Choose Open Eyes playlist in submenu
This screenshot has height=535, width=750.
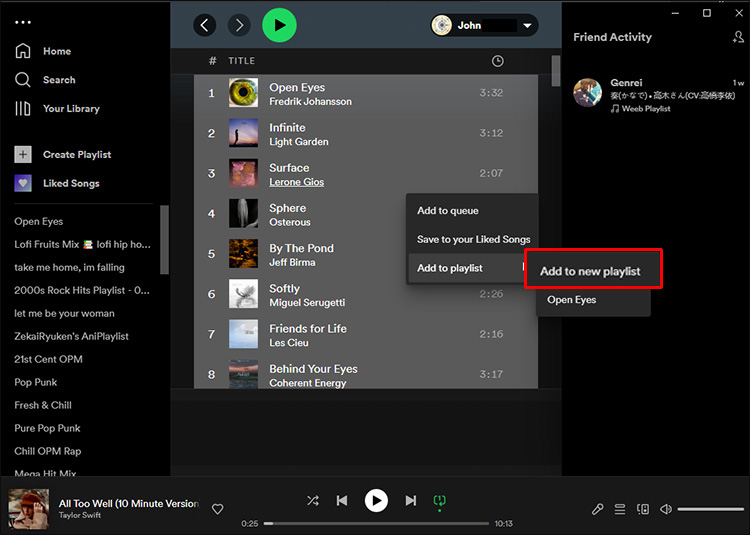click(x=593, y=300)
